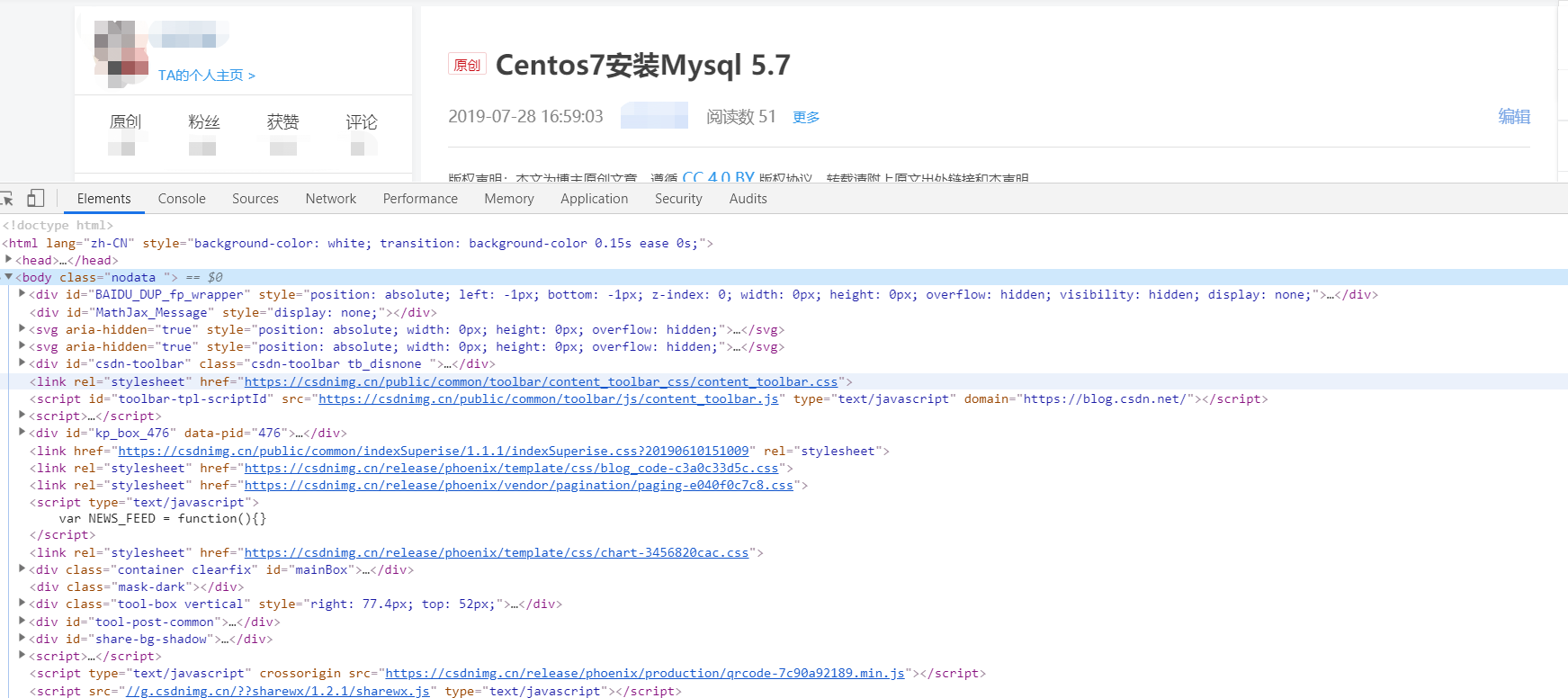Open the blog_code-c3a0c33d5c.css link

coord(511,468)
